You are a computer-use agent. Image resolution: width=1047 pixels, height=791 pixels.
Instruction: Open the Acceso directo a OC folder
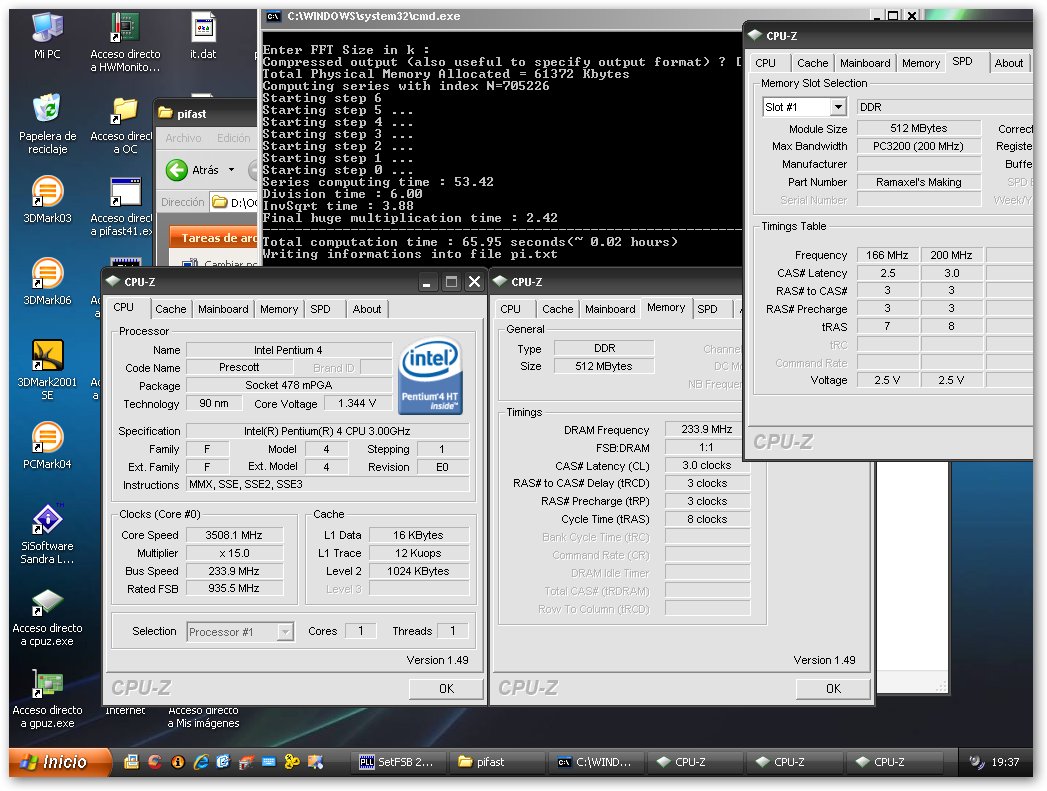click(124, 124)
